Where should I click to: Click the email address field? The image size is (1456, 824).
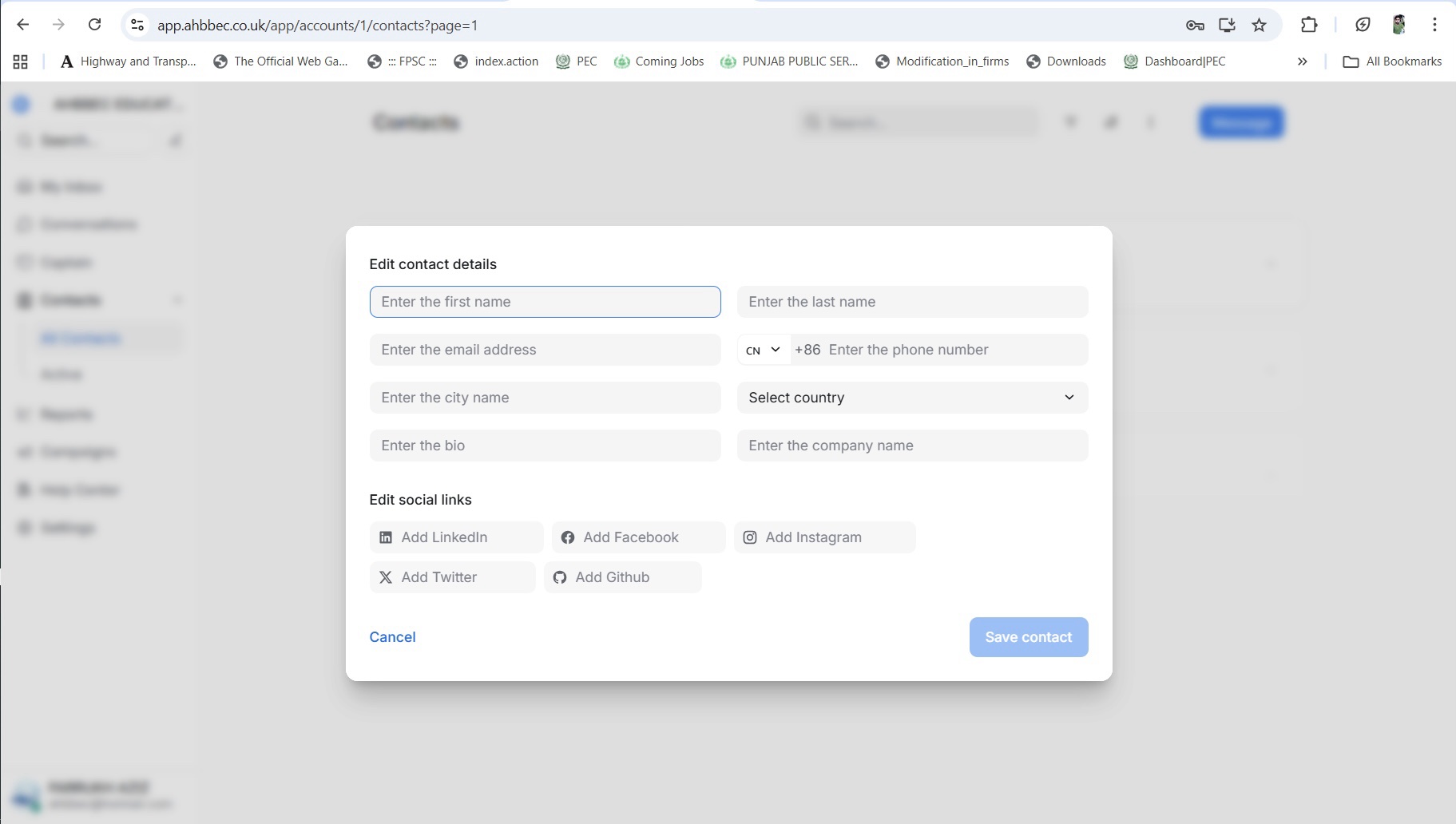(x=545, y=350)
